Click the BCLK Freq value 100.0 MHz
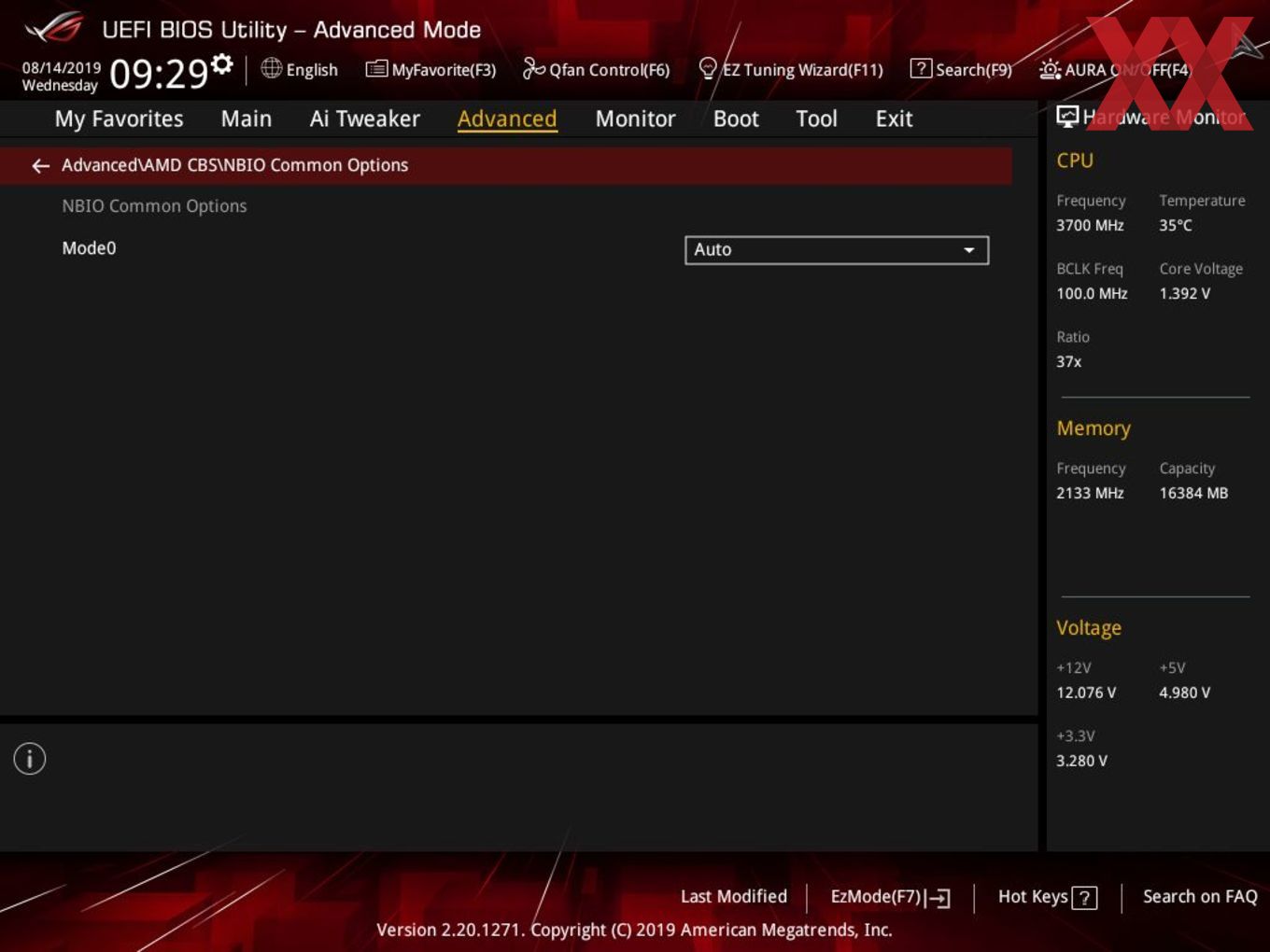1270x952 pixels. (x=1092, y=293)
